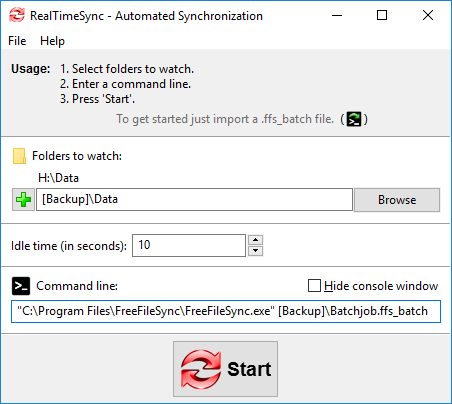Click the green plus add-folder icon

tap(23, 200)
